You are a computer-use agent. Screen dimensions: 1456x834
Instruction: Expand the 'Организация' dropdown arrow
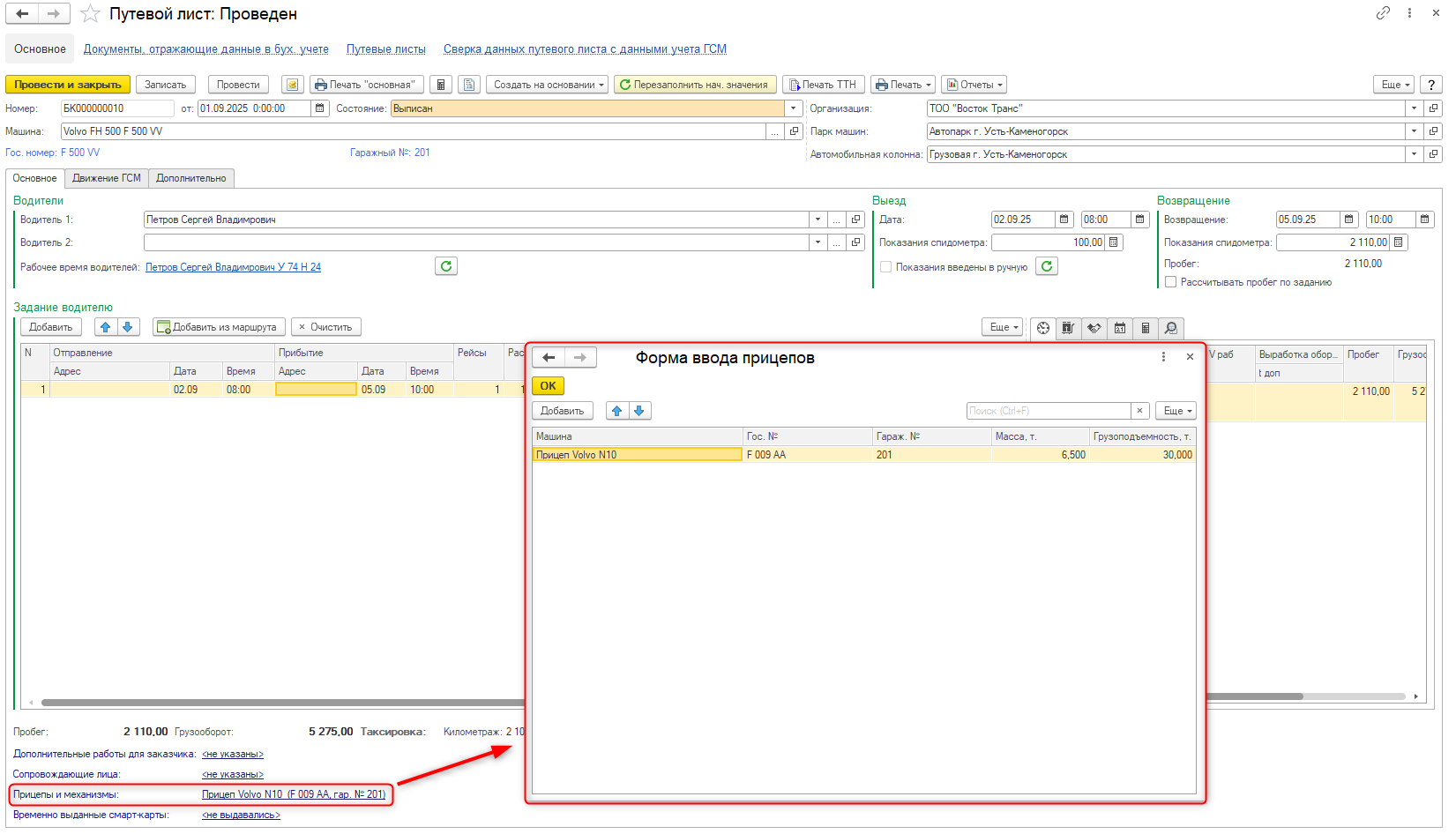coord(1414,108)
